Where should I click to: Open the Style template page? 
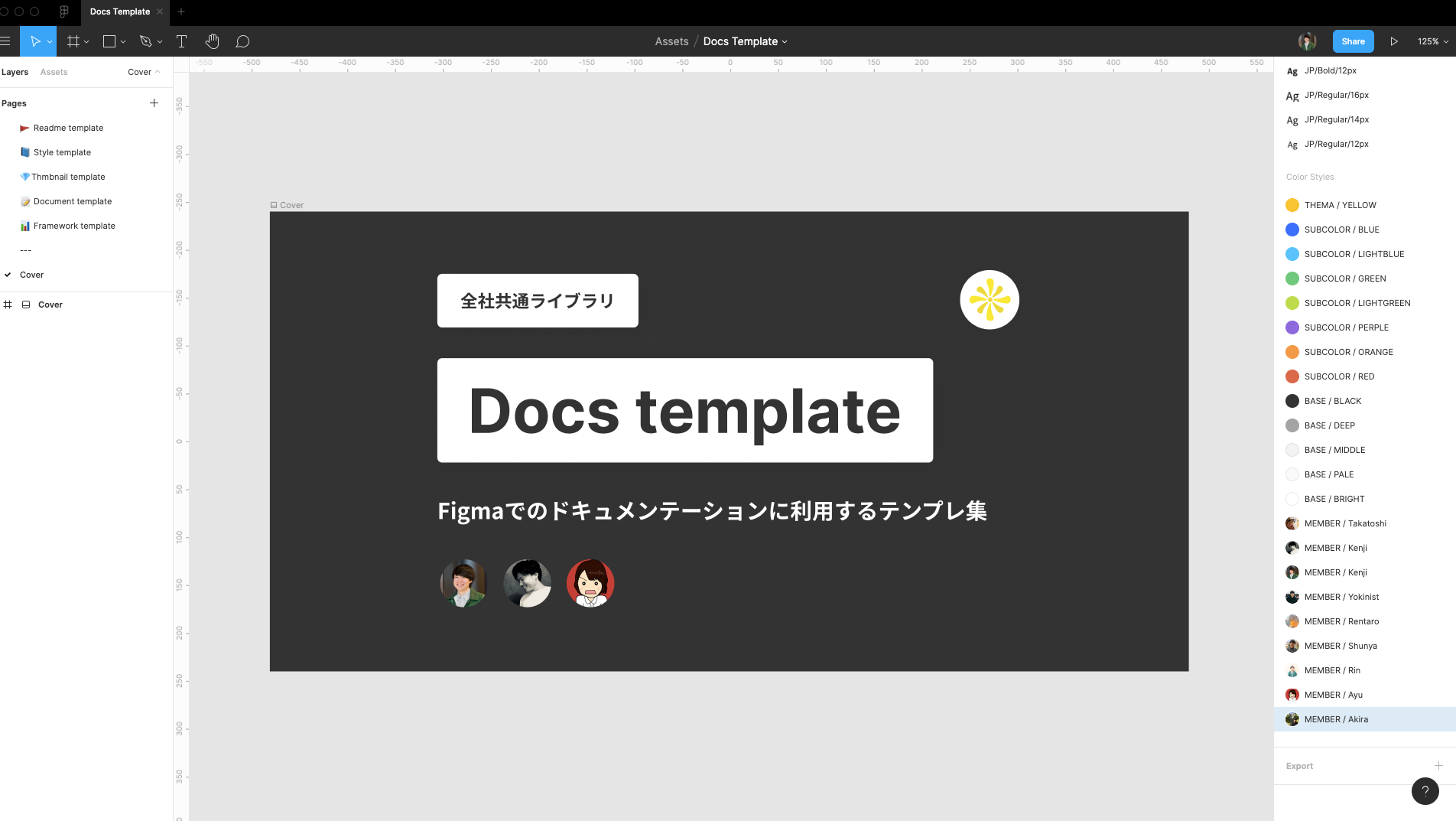(86, 152)
